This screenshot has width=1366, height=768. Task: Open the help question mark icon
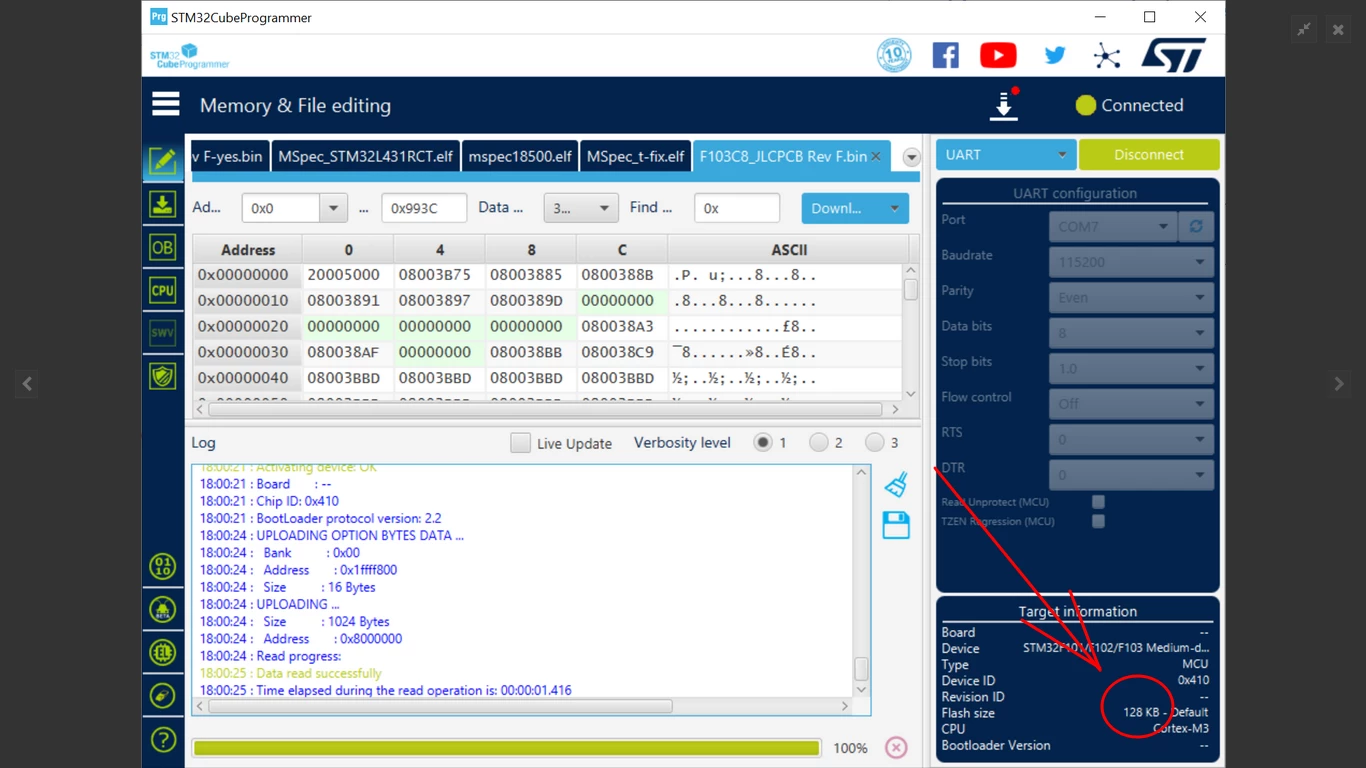pyautogui.click(x=163, y=740)
